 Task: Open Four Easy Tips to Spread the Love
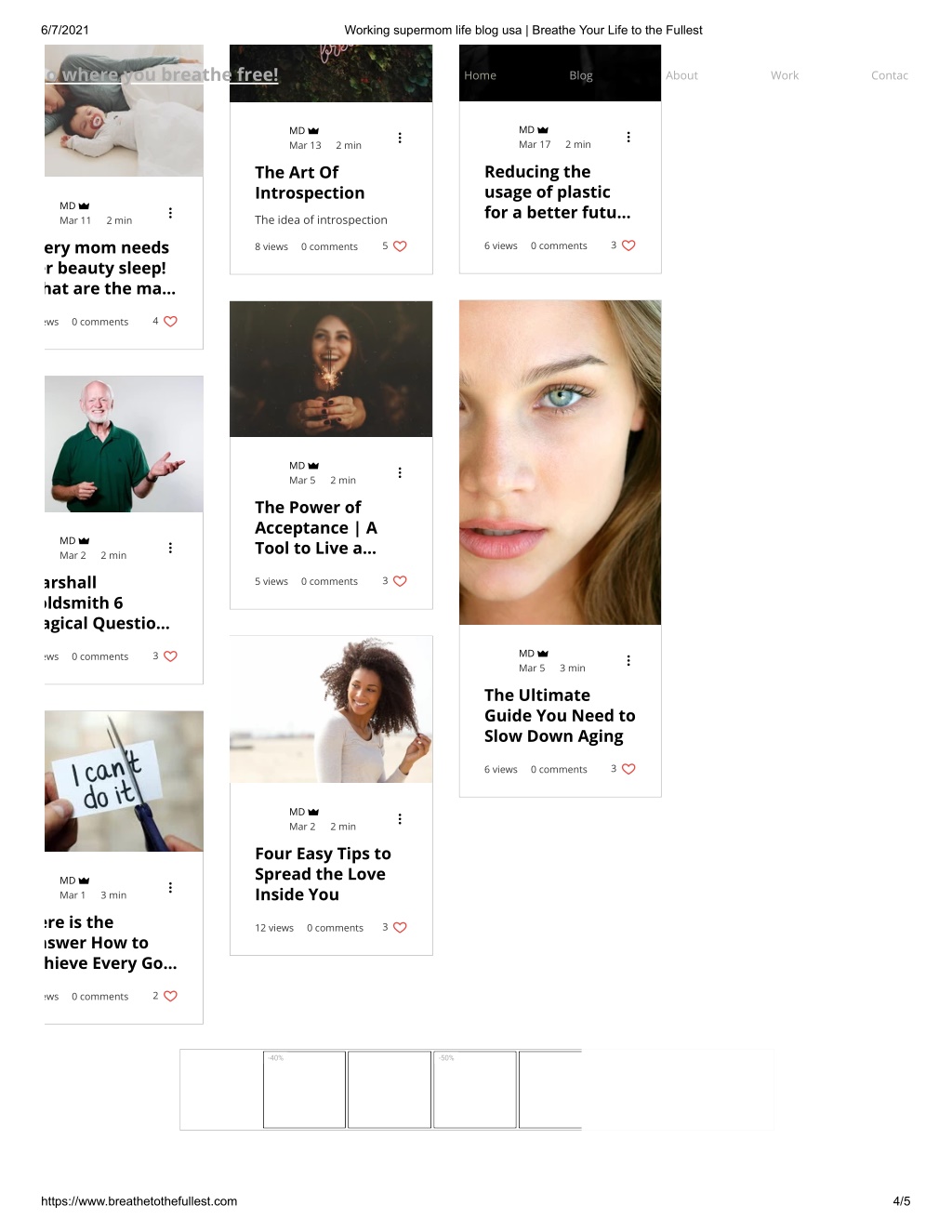pos(324,874)
